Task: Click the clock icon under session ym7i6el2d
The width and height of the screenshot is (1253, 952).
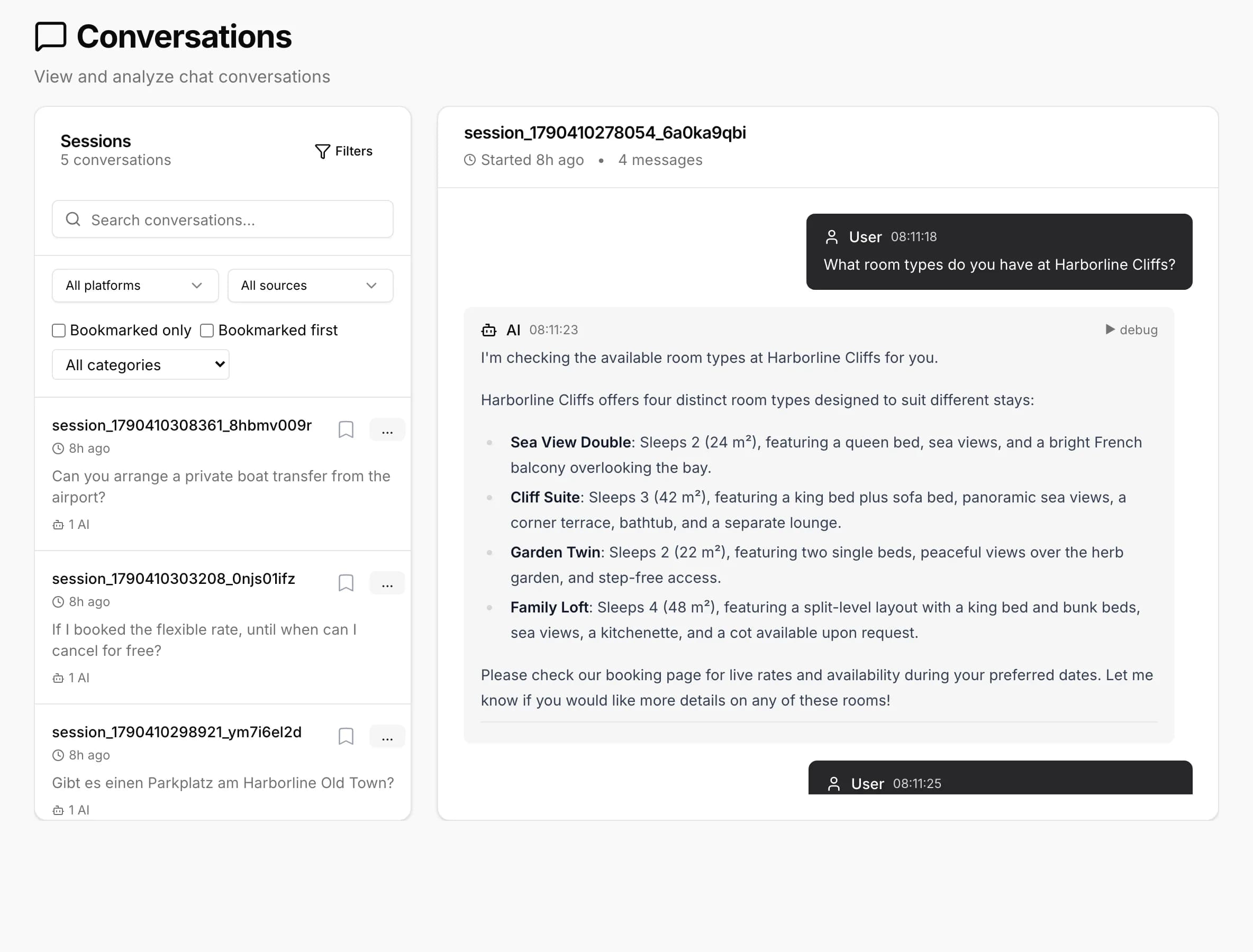Action: (58, 756)
